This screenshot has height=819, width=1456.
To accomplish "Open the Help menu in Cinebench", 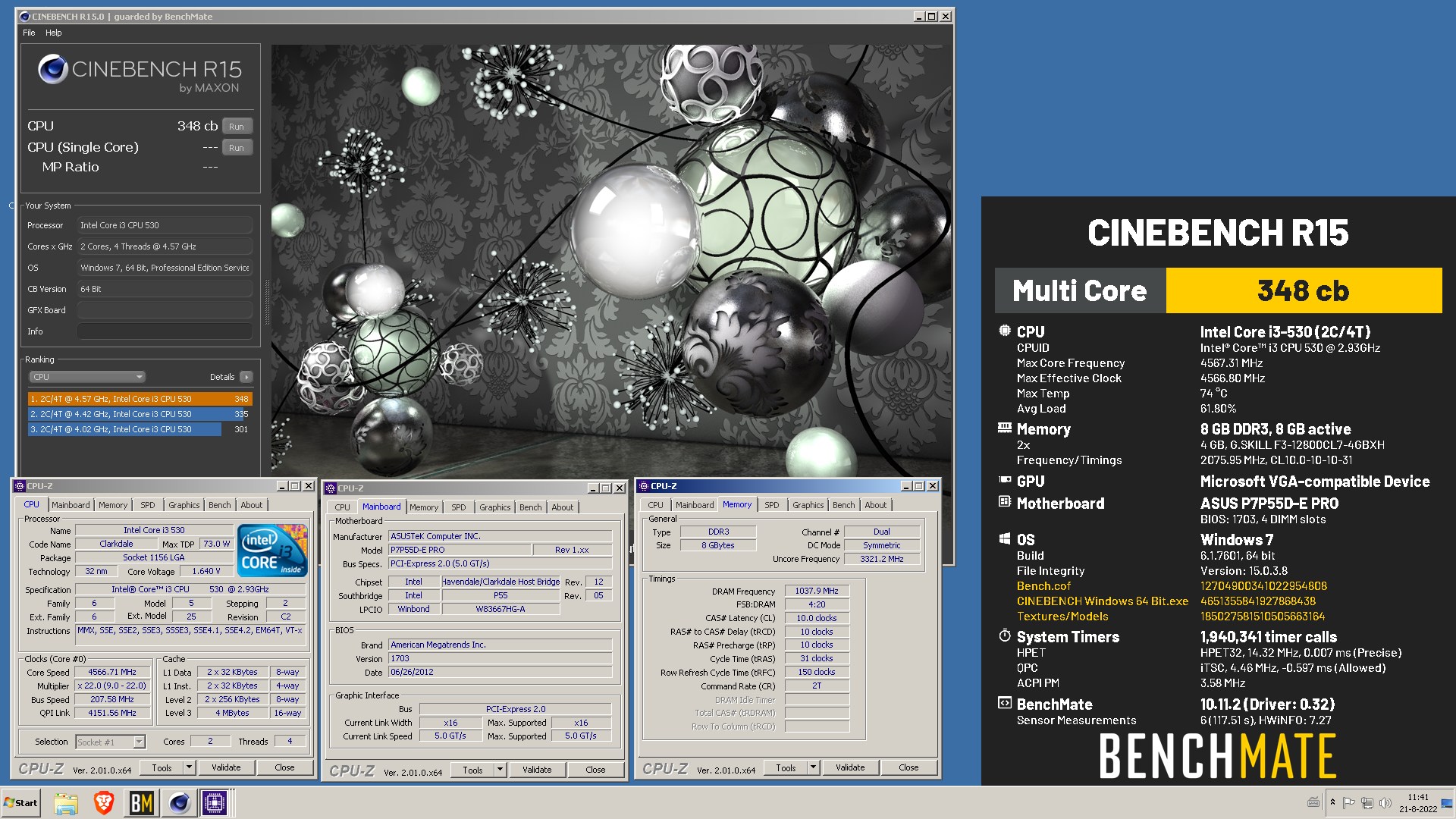I will 54,33.
